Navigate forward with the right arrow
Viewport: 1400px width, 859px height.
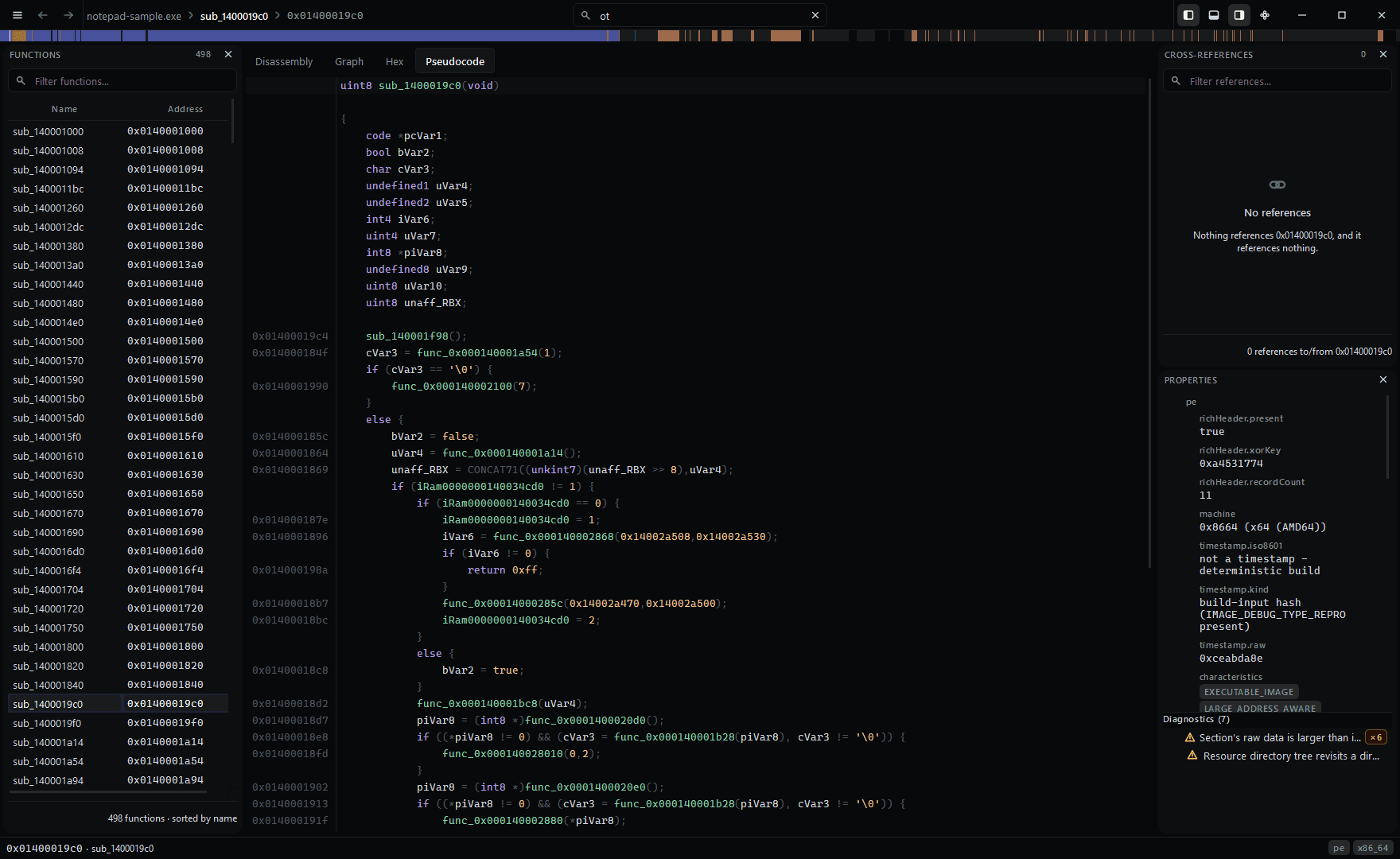pos(68,15)
